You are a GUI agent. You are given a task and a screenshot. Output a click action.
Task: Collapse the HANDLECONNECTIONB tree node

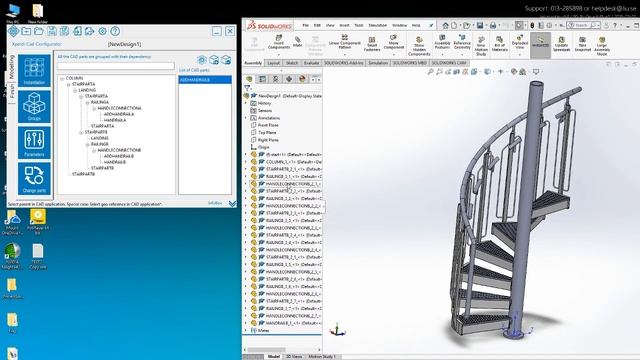[94, 150]
